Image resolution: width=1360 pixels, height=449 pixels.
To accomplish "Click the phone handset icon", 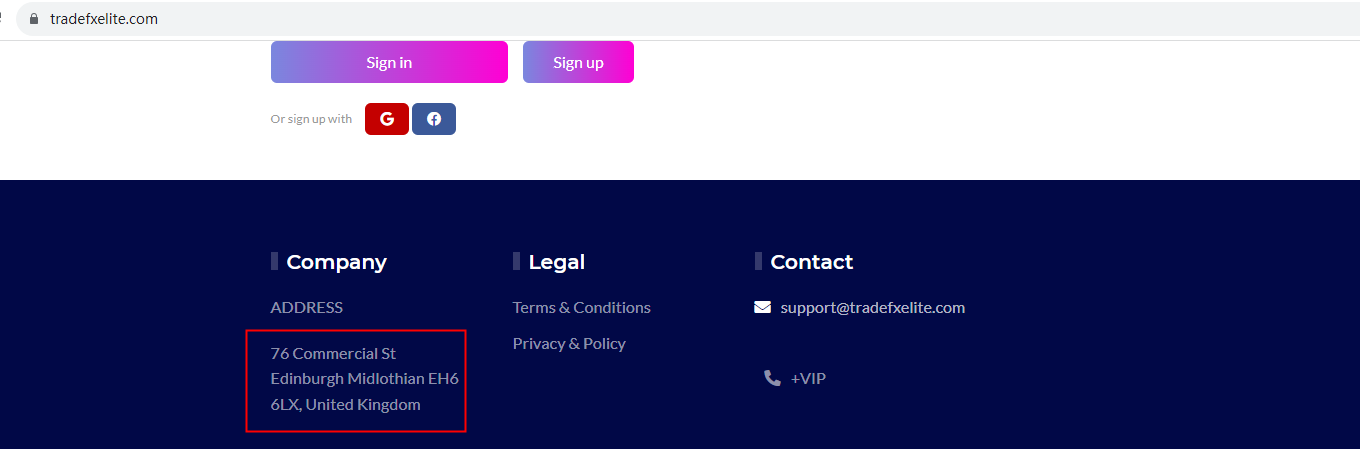I will [x=772, y=378].
